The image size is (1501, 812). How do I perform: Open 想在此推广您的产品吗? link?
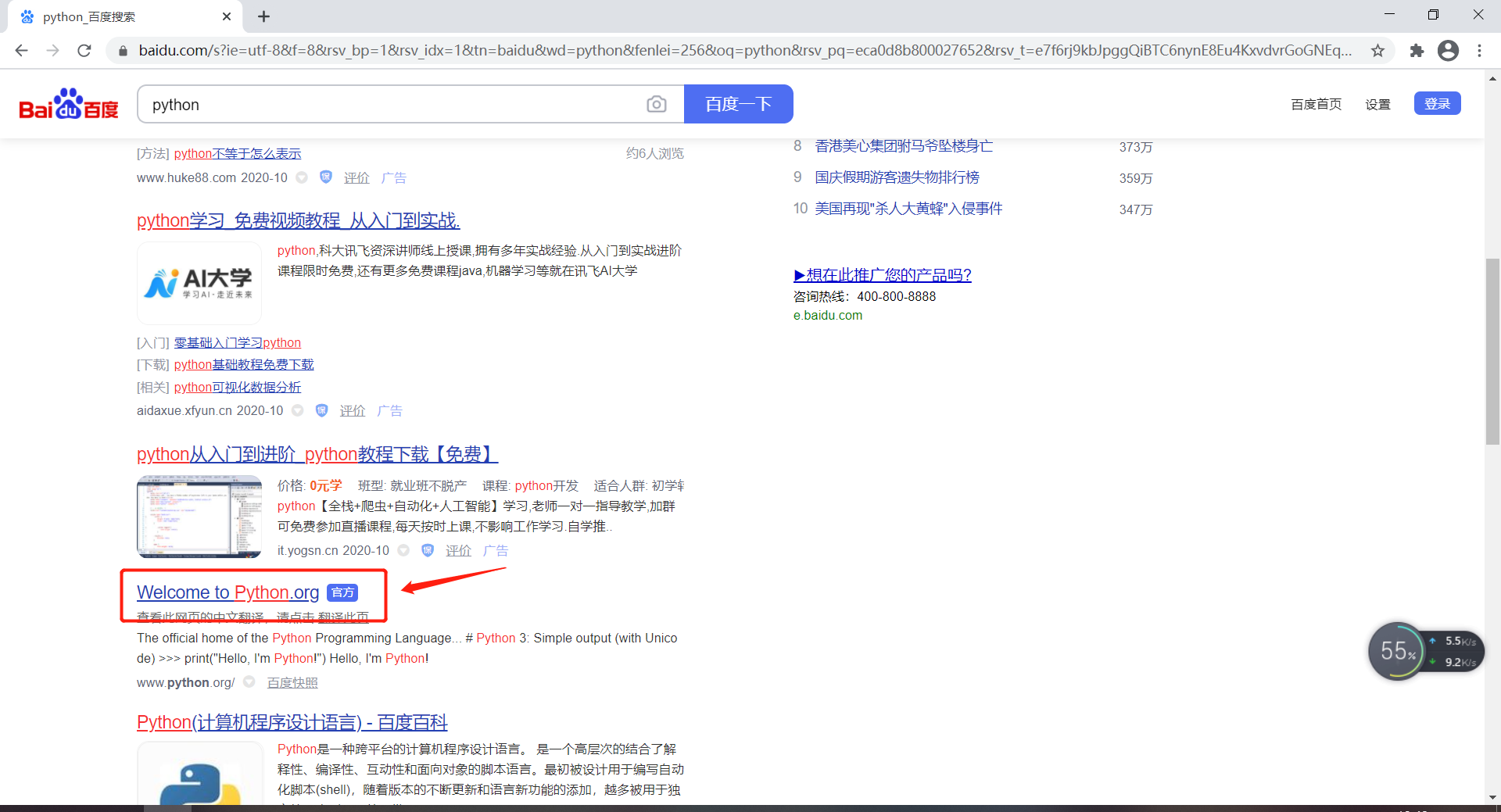pos(883,274)
